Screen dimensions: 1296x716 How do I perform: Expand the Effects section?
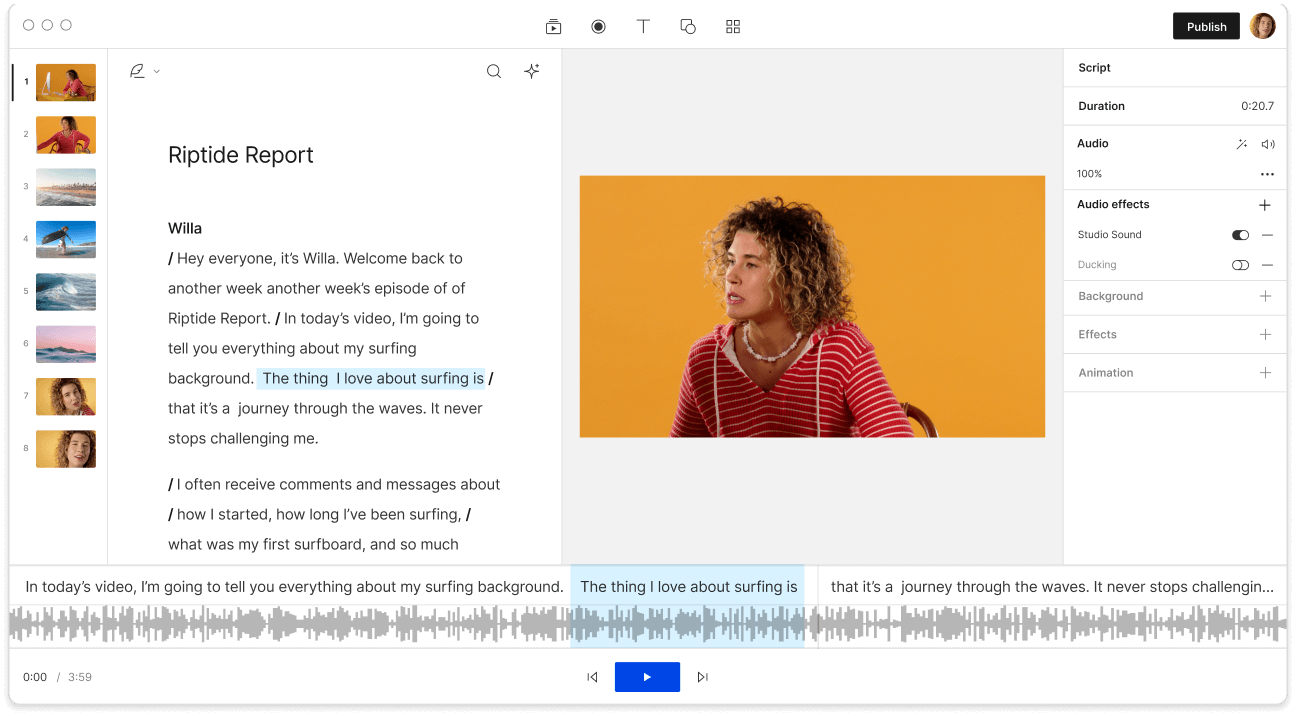coord(1266,334)
